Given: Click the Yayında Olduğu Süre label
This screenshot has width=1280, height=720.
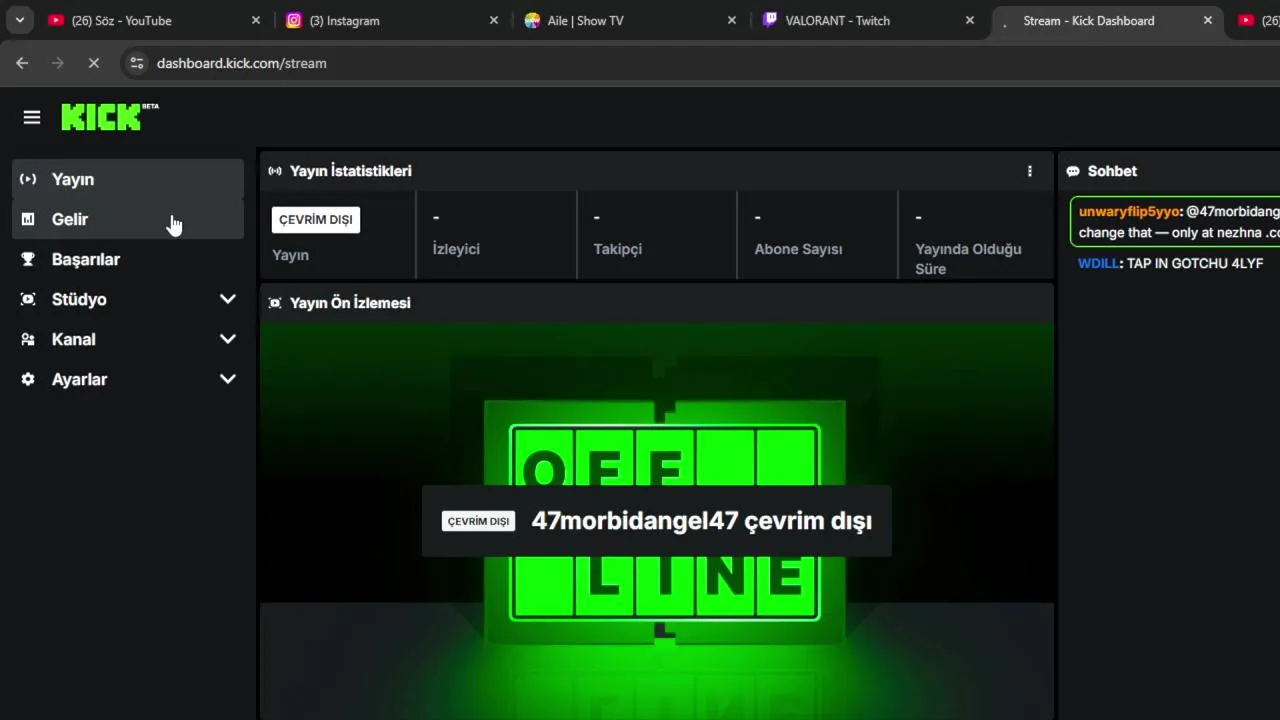Looking at the screenshot, I should (968, 258).
